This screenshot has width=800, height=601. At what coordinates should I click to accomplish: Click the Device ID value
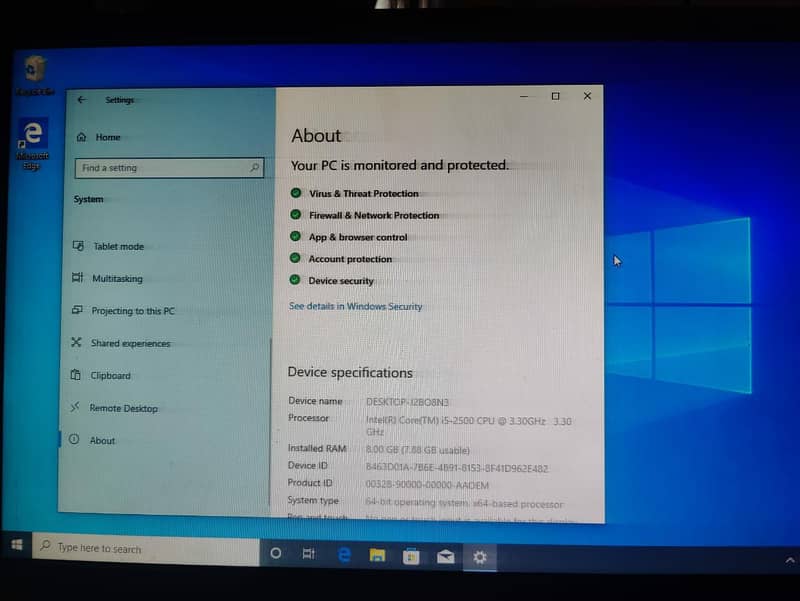[457, 468]
